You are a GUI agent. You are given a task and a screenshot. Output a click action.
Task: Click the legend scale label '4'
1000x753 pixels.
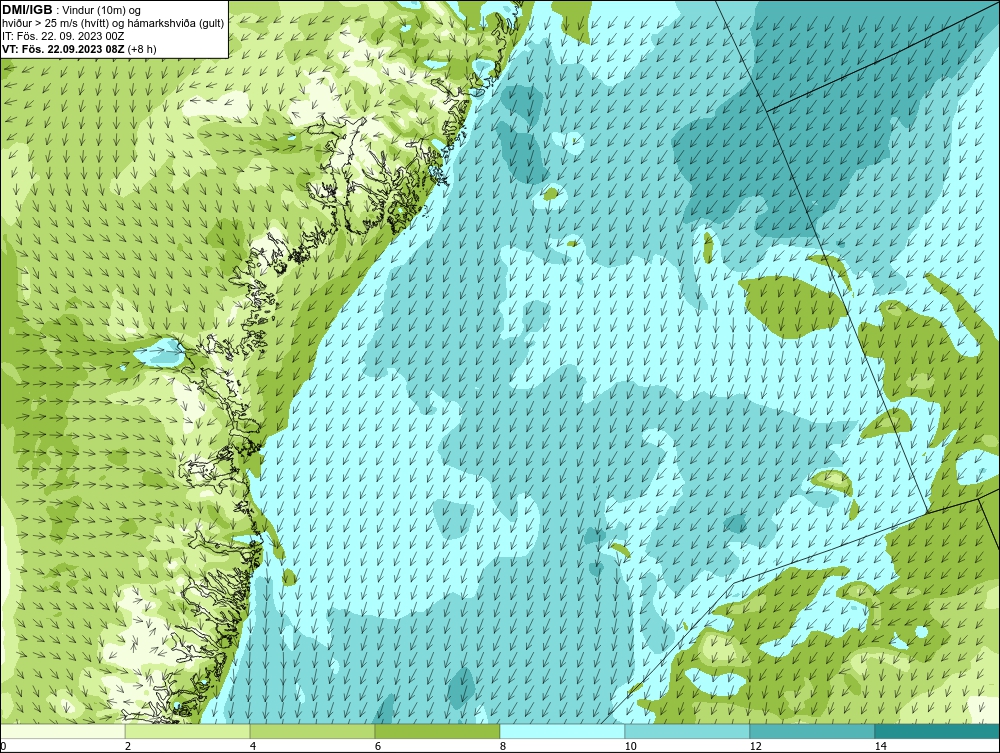[253, 746]
